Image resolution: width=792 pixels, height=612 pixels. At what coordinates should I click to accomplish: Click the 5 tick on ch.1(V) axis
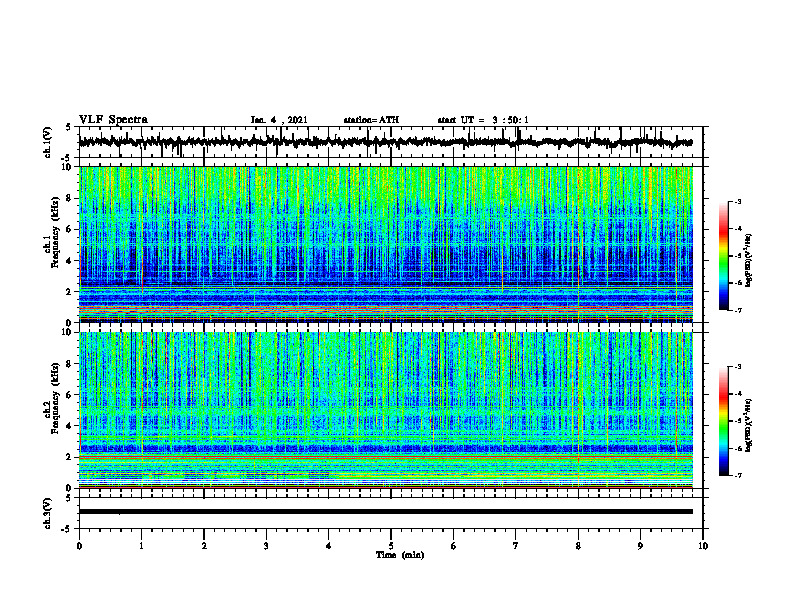(x=68, y=127)
